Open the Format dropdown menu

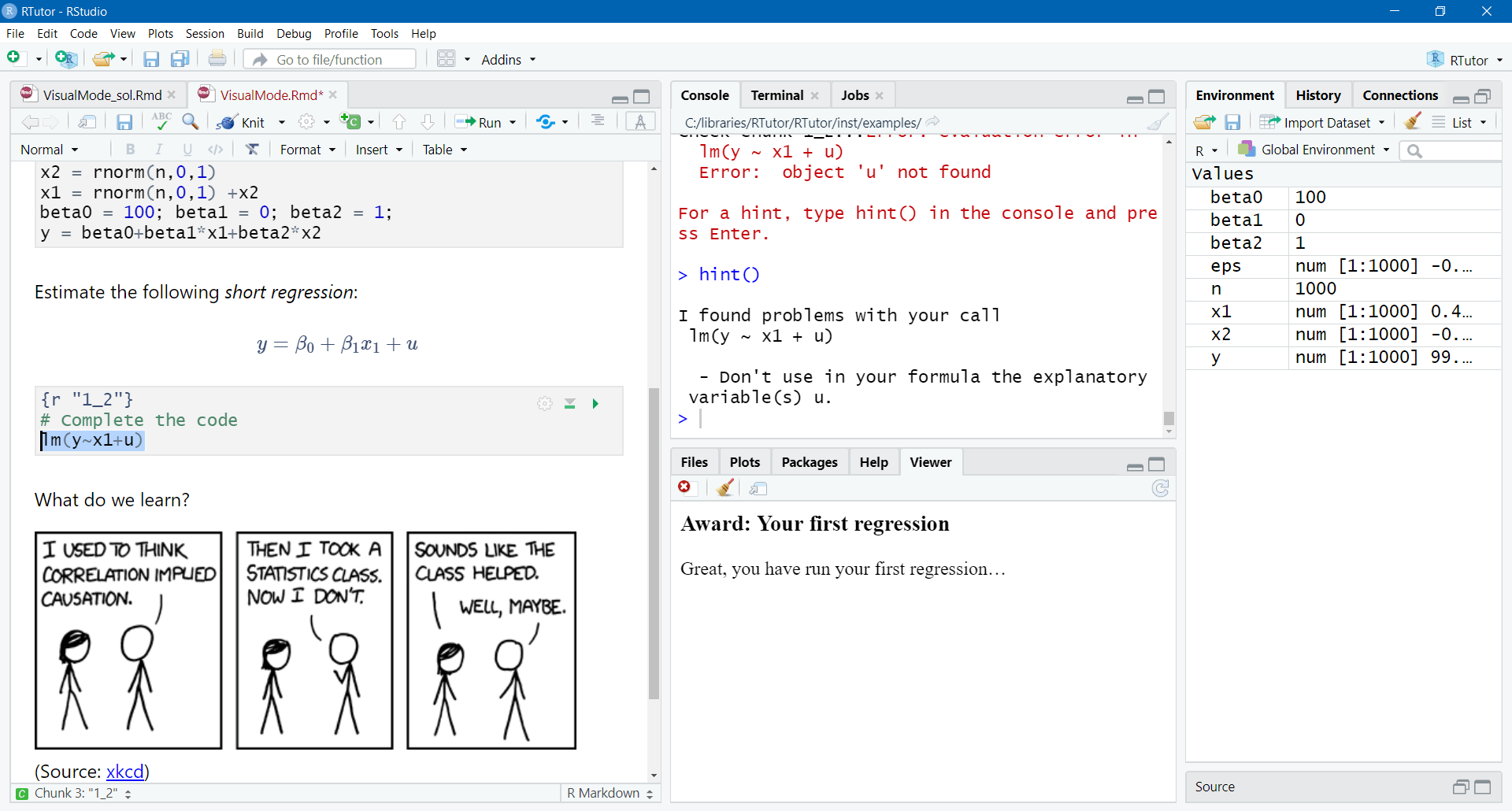pos(308,150)
